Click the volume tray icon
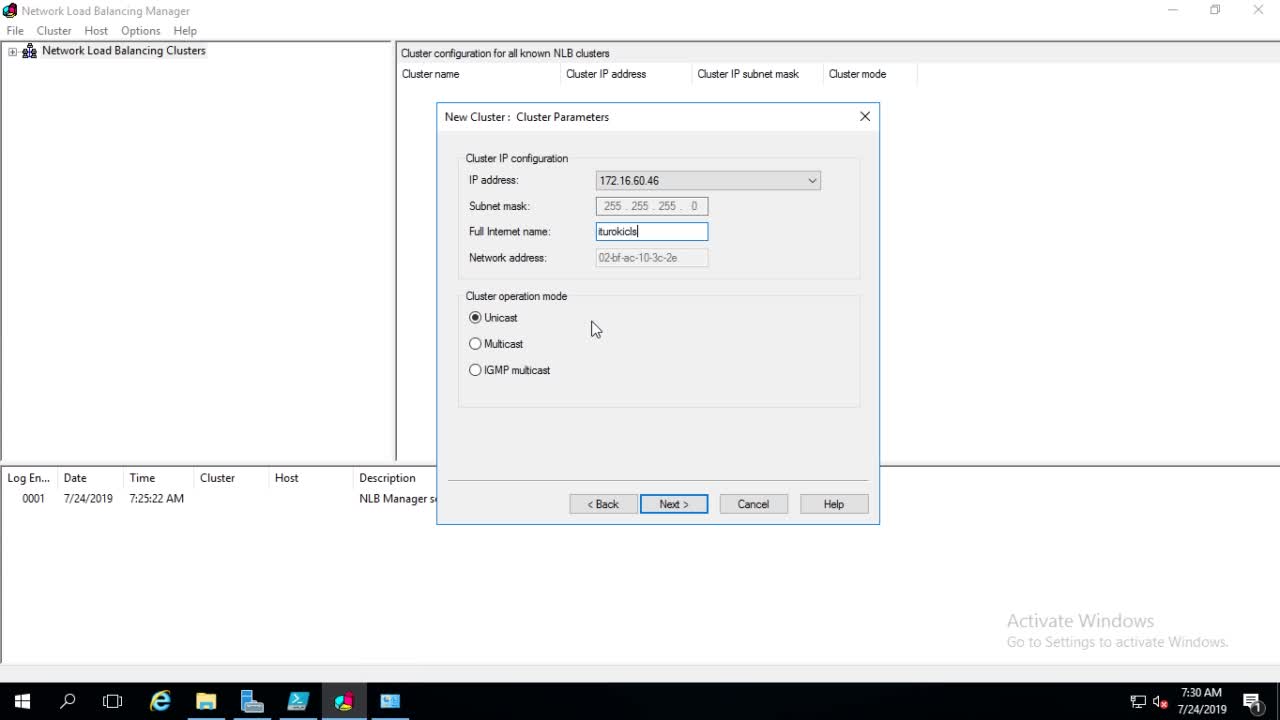The width and height of the screenshot is (1280, 720). tap(1160, 702)
